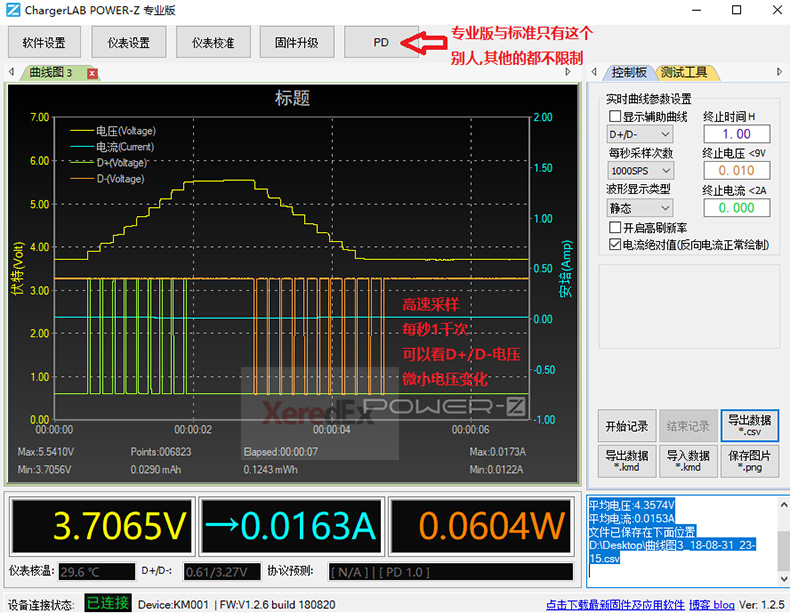This screenshot has width=790, height=613.
Task: Switch to the 控制板 tab
Action: 628,73
